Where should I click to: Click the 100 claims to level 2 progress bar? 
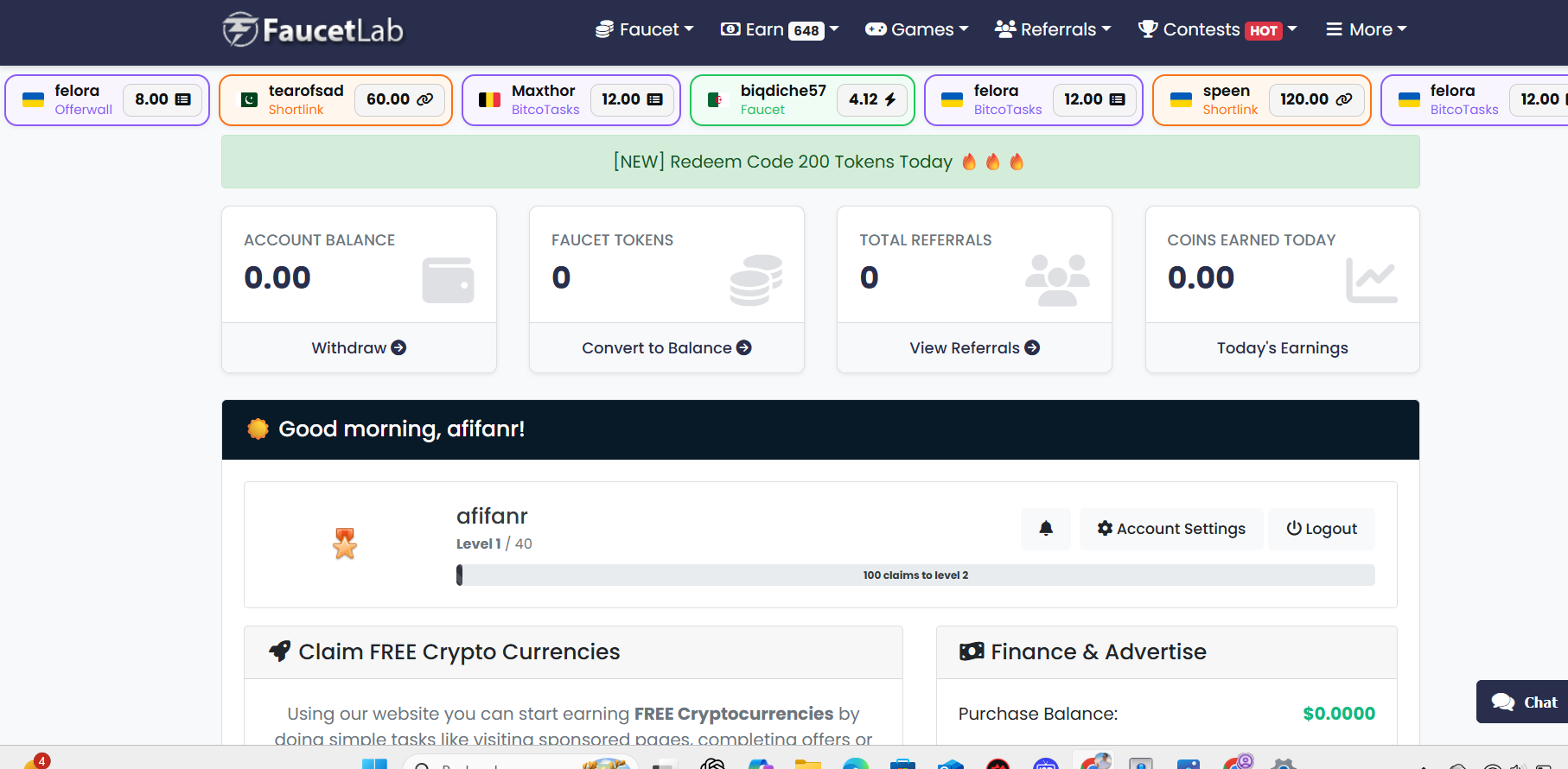pyautogui.click(x=915, y=575)
